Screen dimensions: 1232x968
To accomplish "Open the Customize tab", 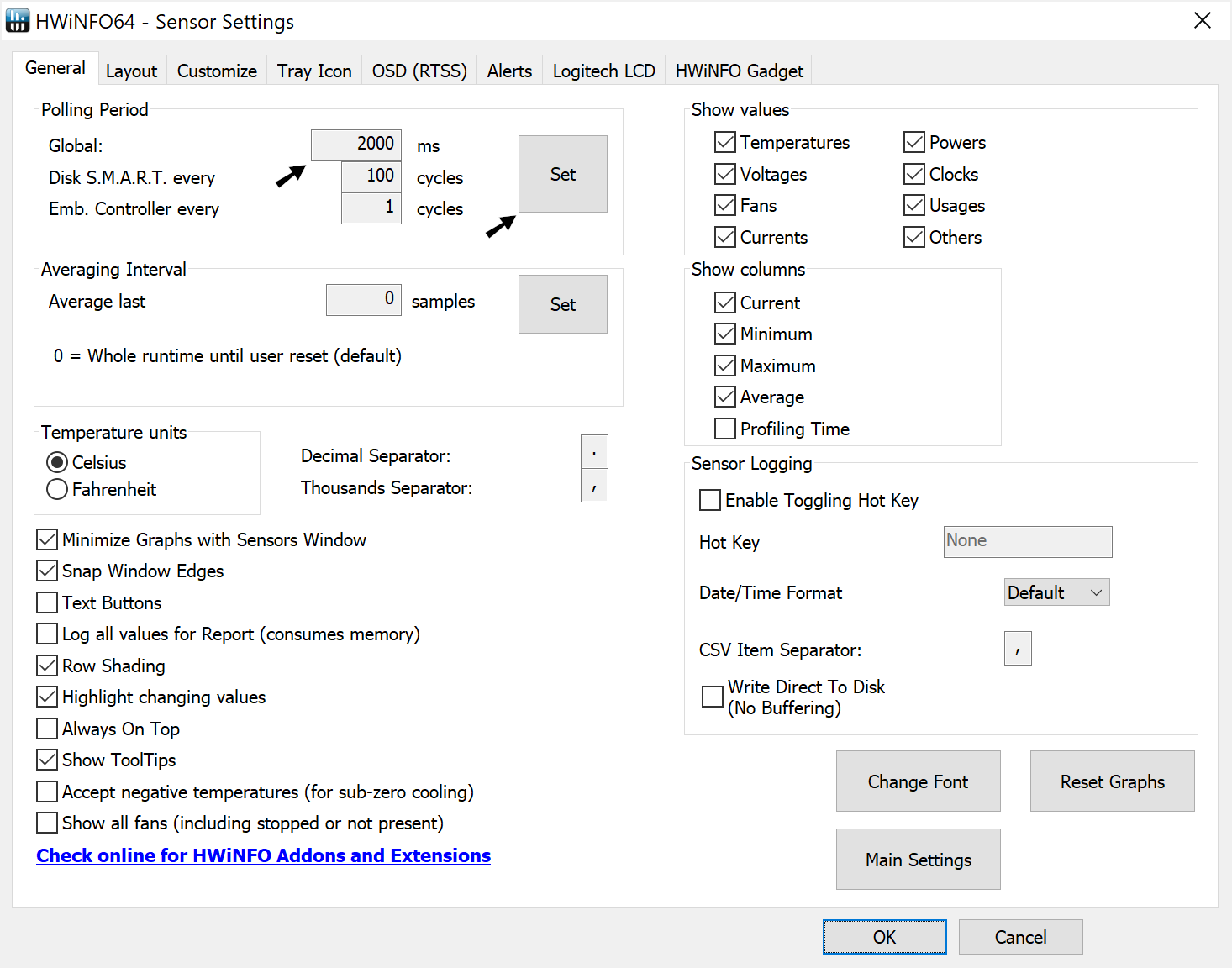I will point(217,71).
